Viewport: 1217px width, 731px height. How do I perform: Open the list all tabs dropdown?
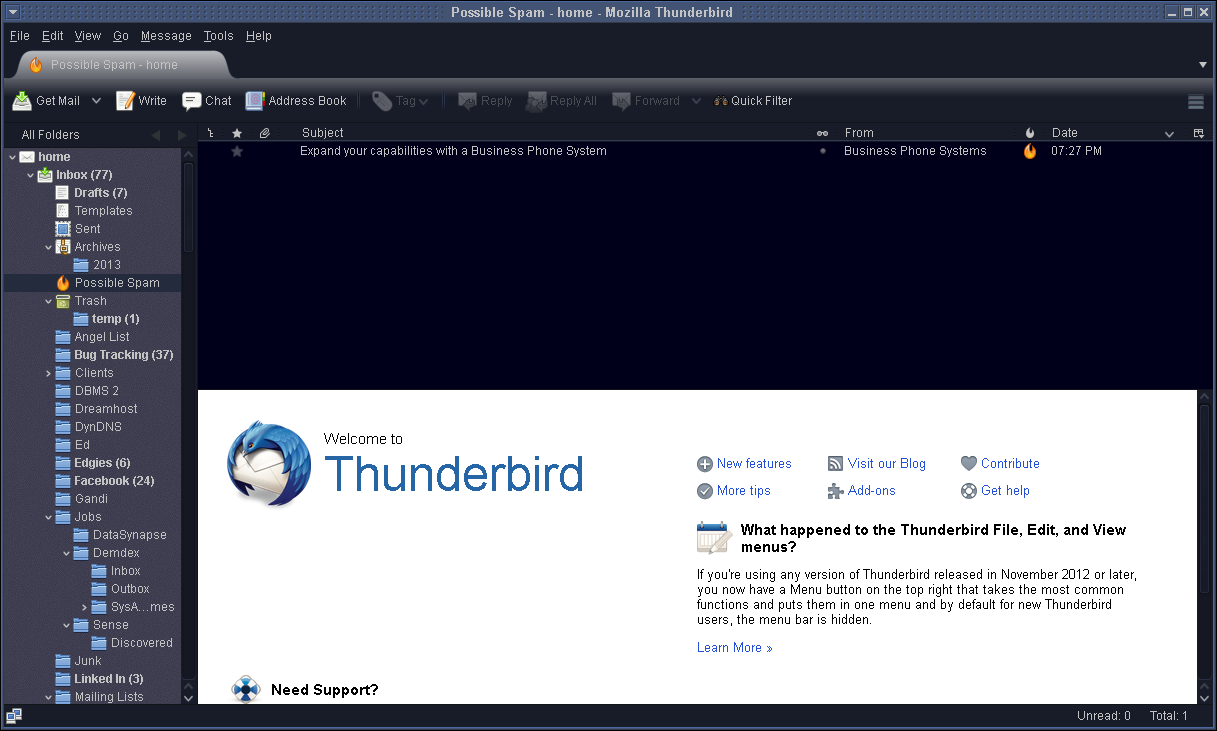(x=1203, y=65)
